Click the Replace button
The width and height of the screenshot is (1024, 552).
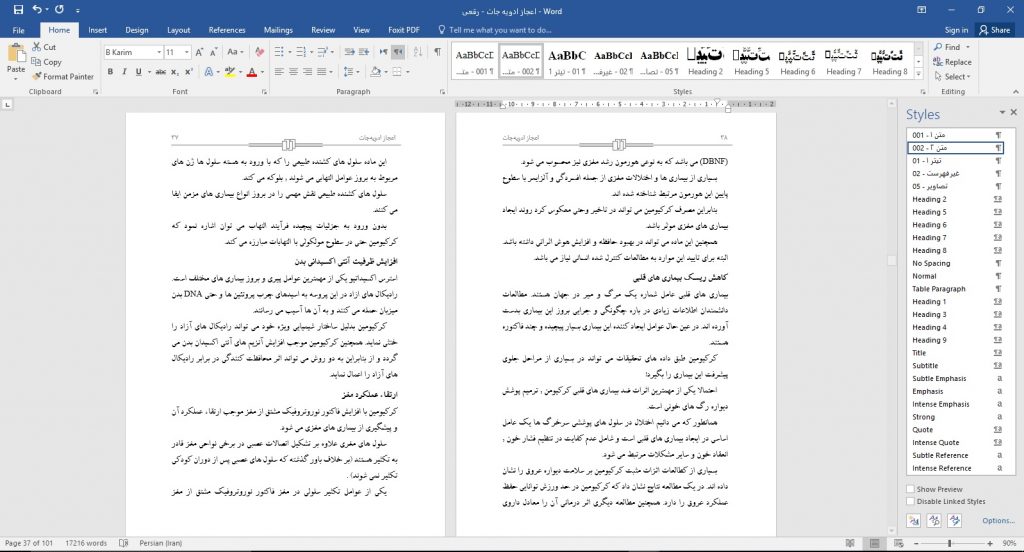952,62
